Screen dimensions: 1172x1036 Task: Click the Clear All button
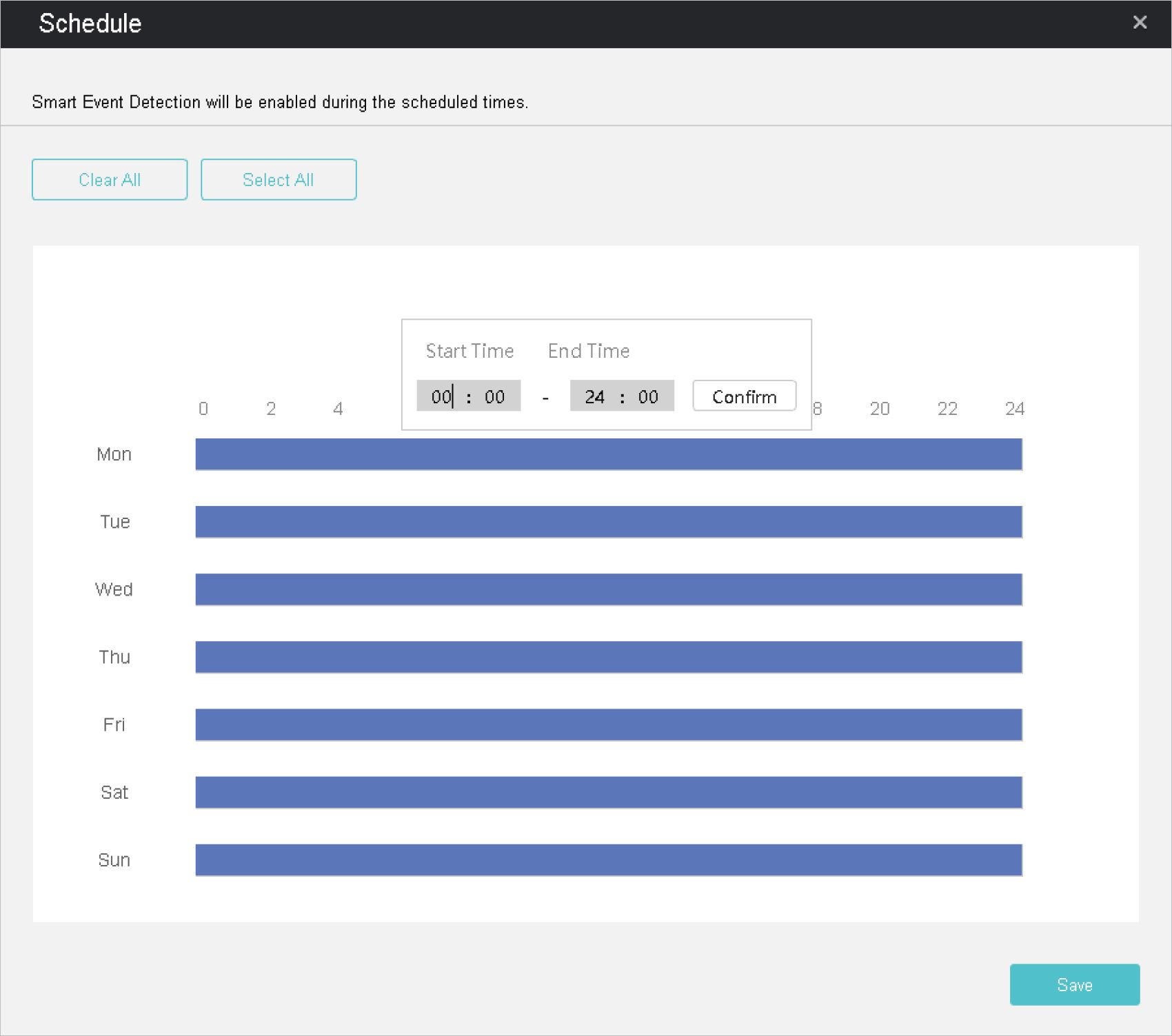click(x=110, y=180)
